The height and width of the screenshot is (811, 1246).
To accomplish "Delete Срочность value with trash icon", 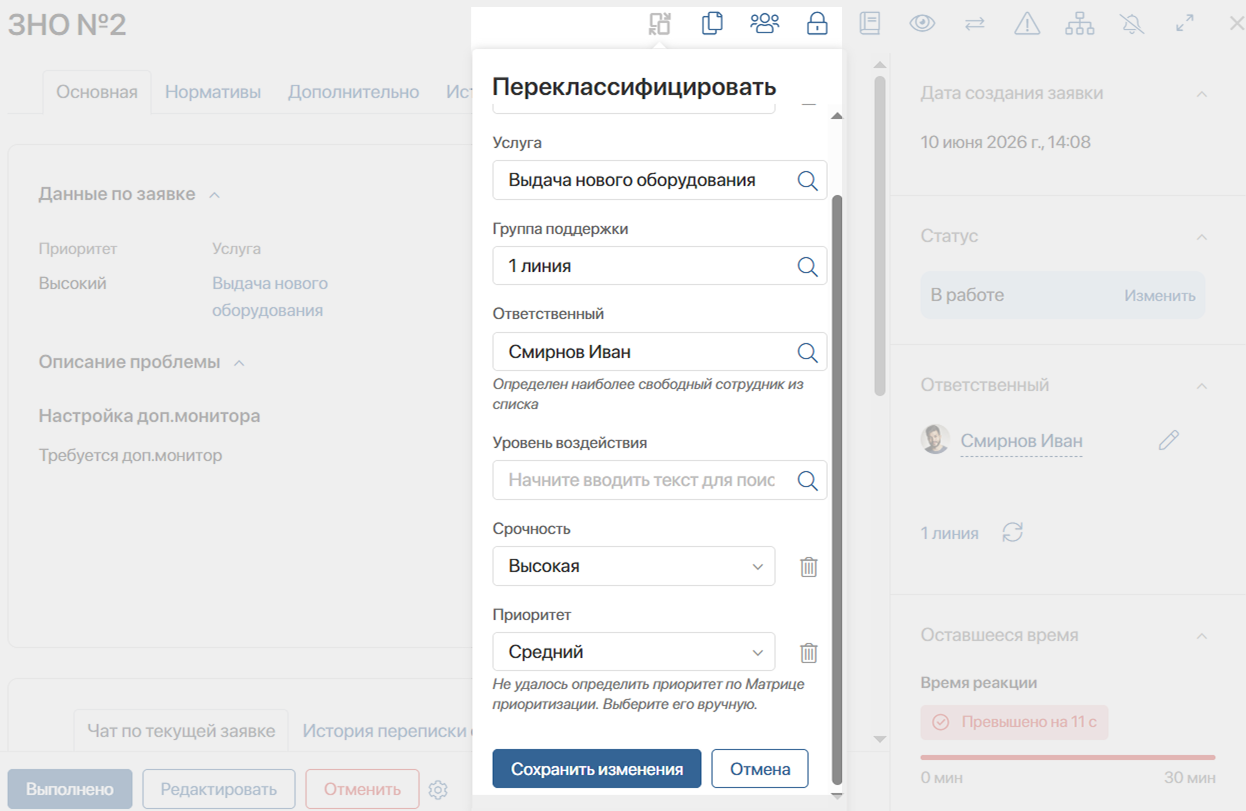I will pyautogui.click(x=809, y=567).
